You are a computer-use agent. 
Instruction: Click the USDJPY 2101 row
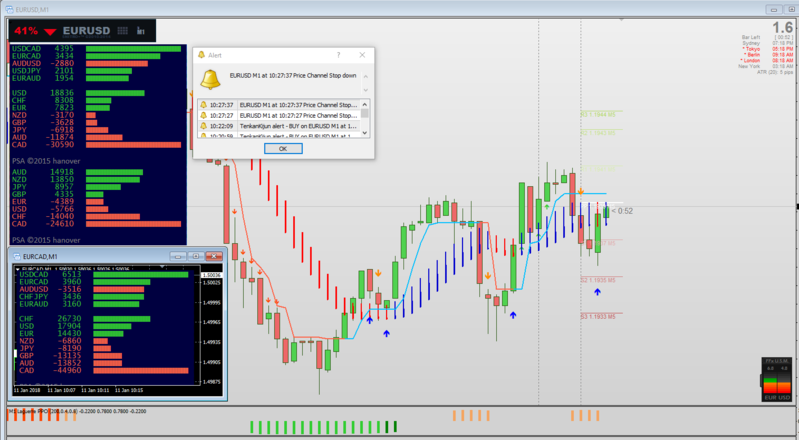[72, 70]
